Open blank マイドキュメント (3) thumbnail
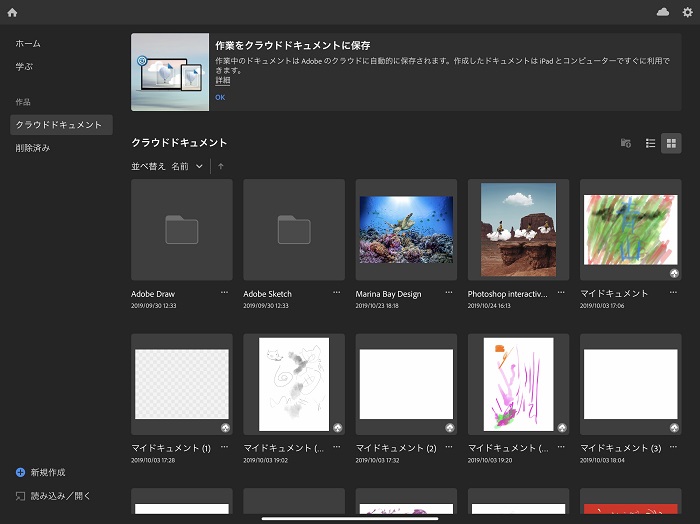 [x=630, y=384]
